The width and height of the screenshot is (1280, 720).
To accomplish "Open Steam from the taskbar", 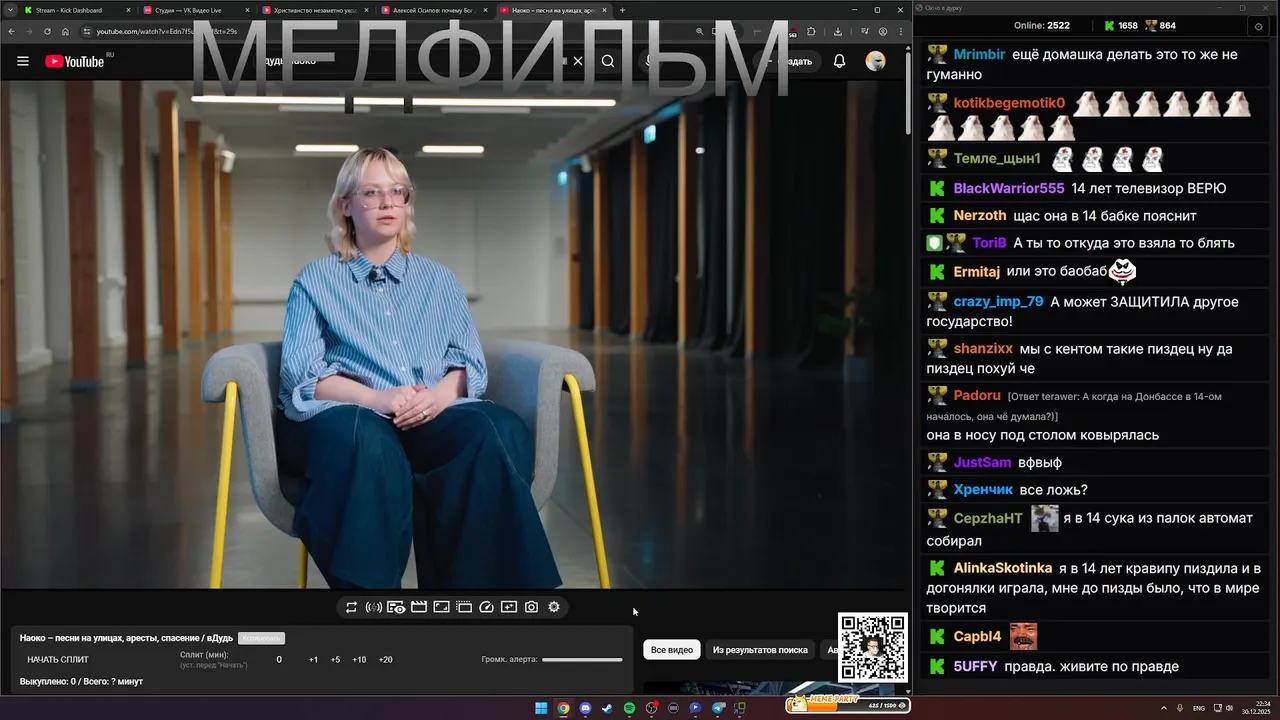I will pyautogui.click(x=607, y=708).
